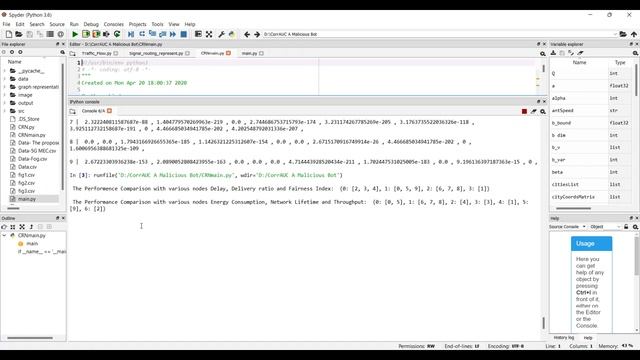Select CRNmain.py in File explorer
Screen dimensions: 640x360
pyautogui.click(x=32, y=135)
